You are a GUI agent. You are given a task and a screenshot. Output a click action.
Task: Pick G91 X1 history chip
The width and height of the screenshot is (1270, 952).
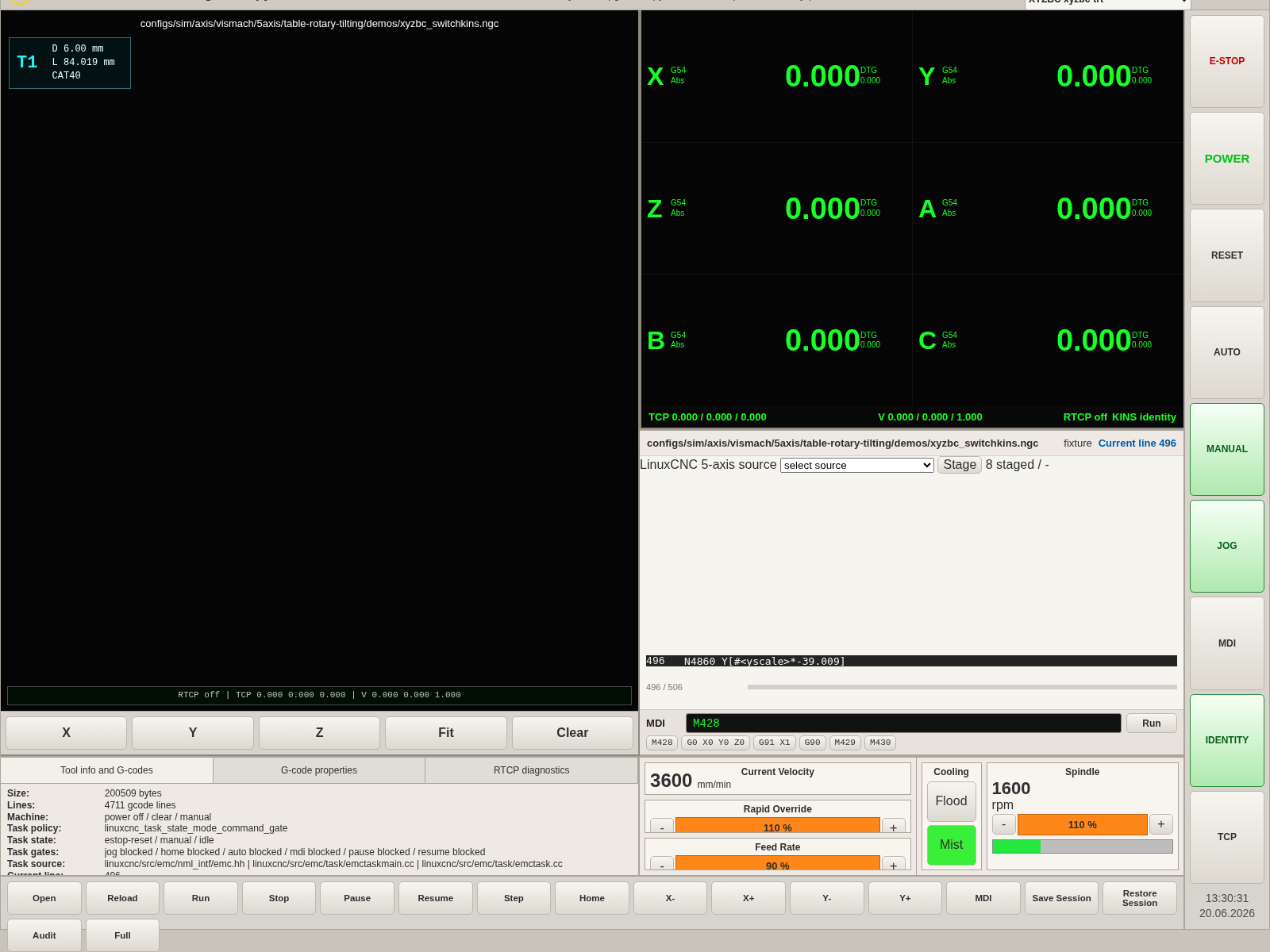coord(774,743)
